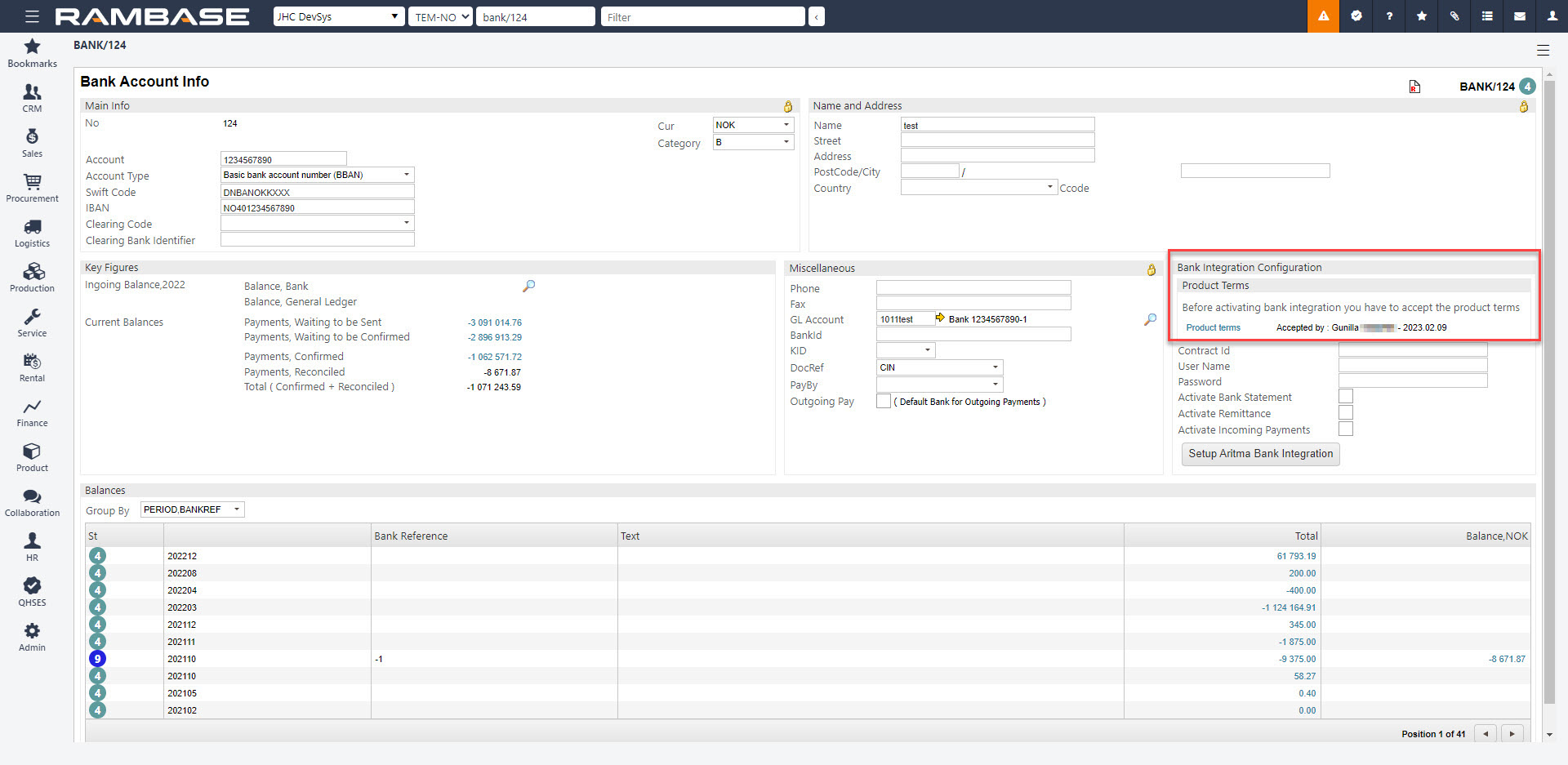Open the hamburger main menu
The image size is (1568, 765).
click(x=32, y=16)
